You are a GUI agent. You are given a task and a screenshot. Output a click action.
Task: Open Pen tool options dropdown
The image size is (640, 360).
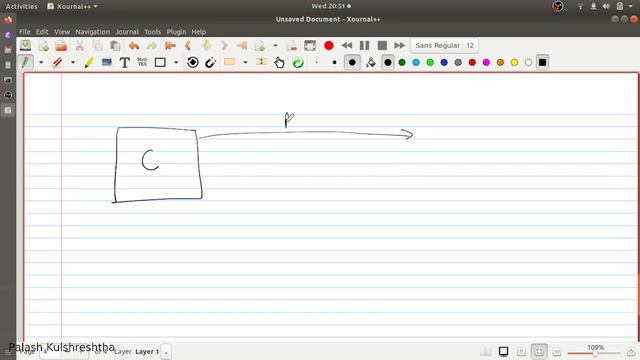click(41, 62)
